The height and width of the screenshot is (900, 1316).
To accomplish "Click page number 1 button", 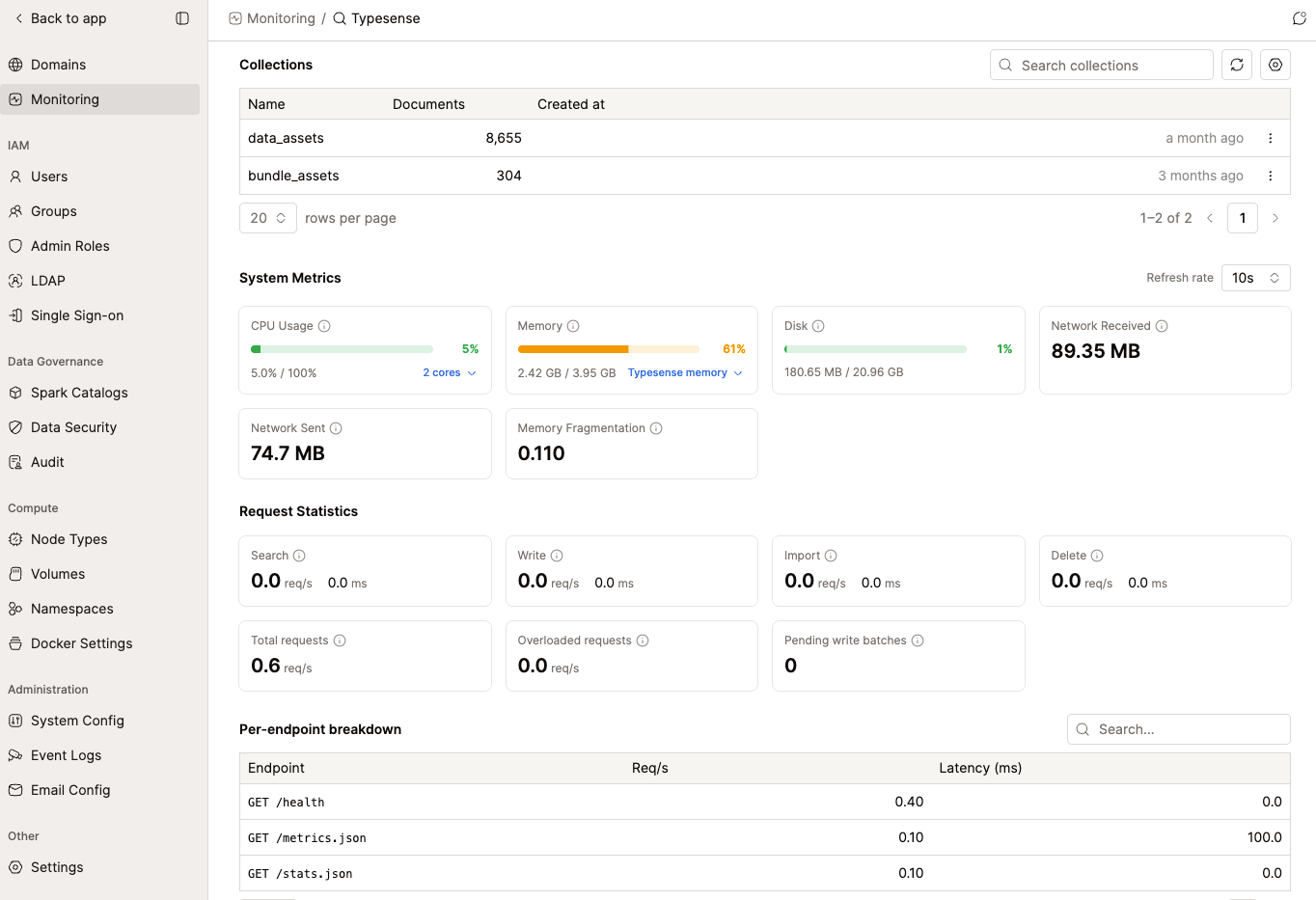I will click(x=1243, y=218).
